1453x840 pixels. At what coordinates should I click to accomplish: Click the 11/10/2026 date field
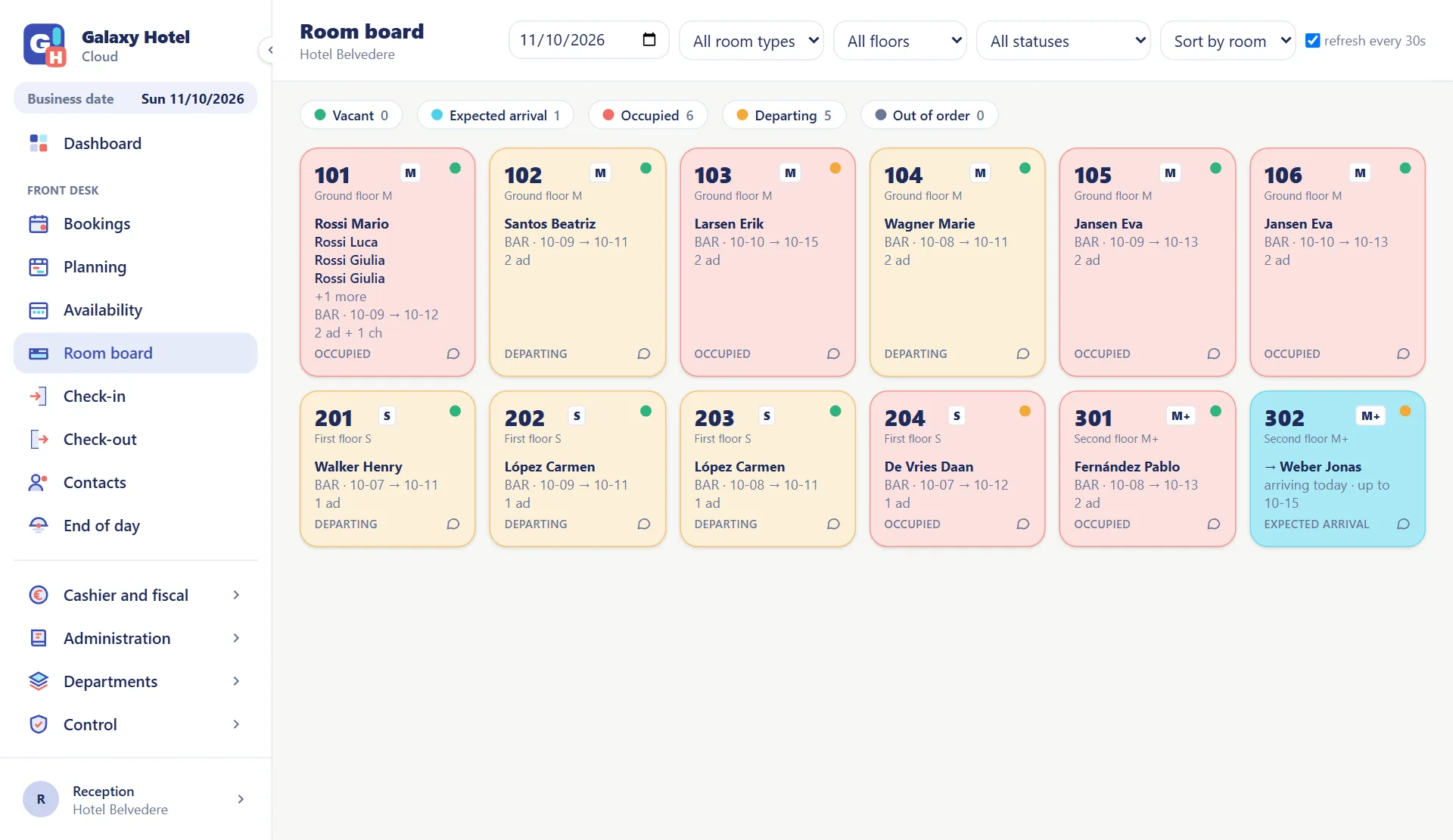pos(589,40)
